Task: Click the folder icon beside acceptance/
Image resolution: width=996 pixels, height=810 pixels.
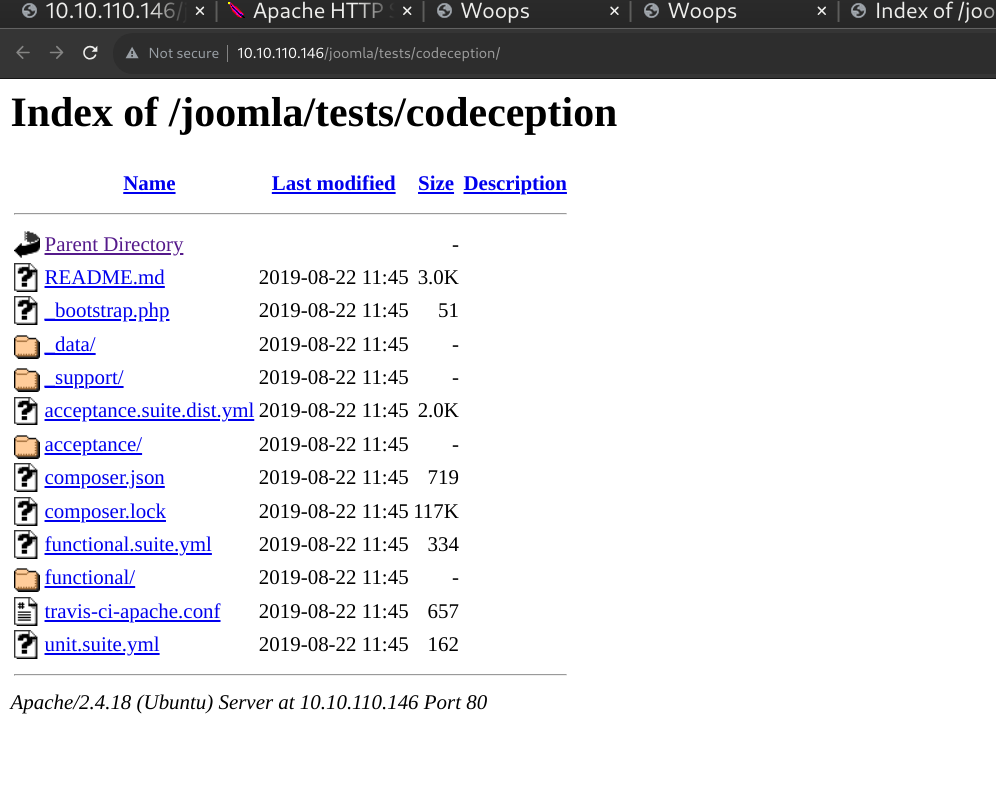Action: pos(27,445)
